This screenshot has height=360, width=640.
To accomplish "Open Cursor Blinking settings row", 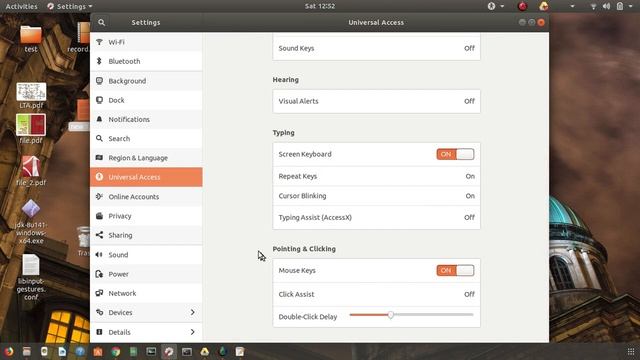I will 376,196.
